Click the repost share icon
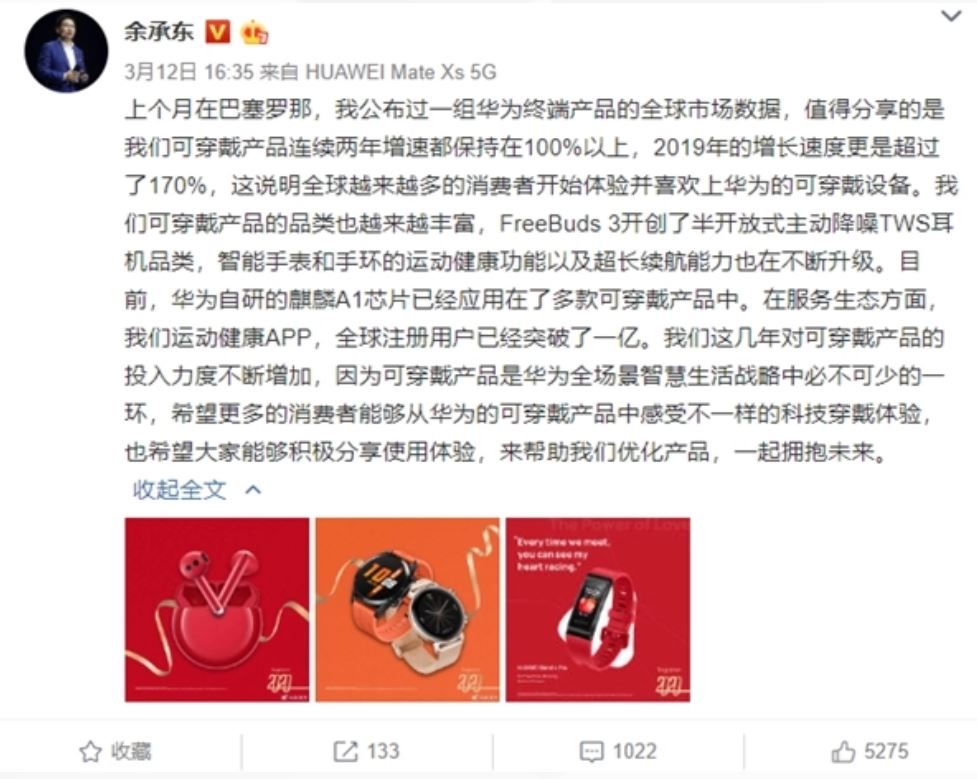Screen dimensions: 977x779 [345, 751]
